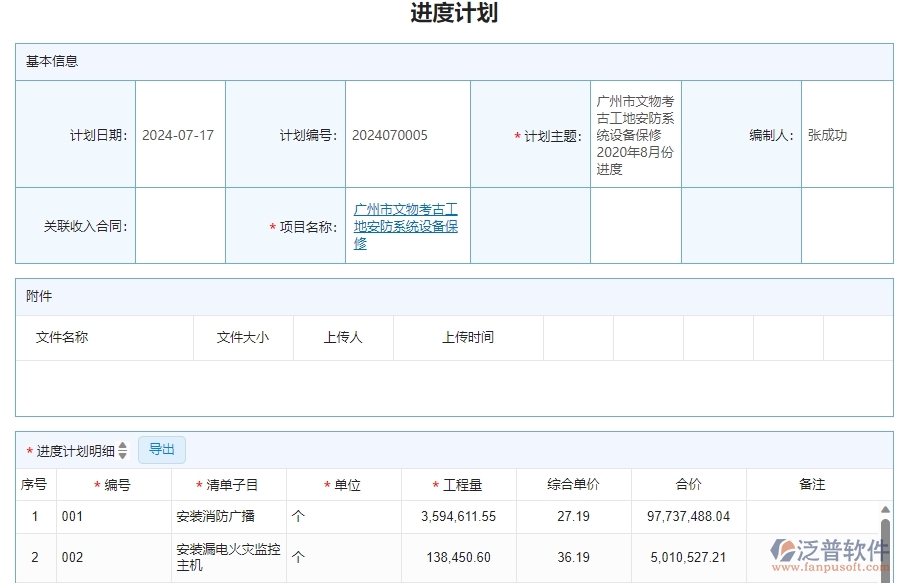900x583 pixels.
Task: Collapse the 进度计划明细 section header
Action: click(66, 450)
